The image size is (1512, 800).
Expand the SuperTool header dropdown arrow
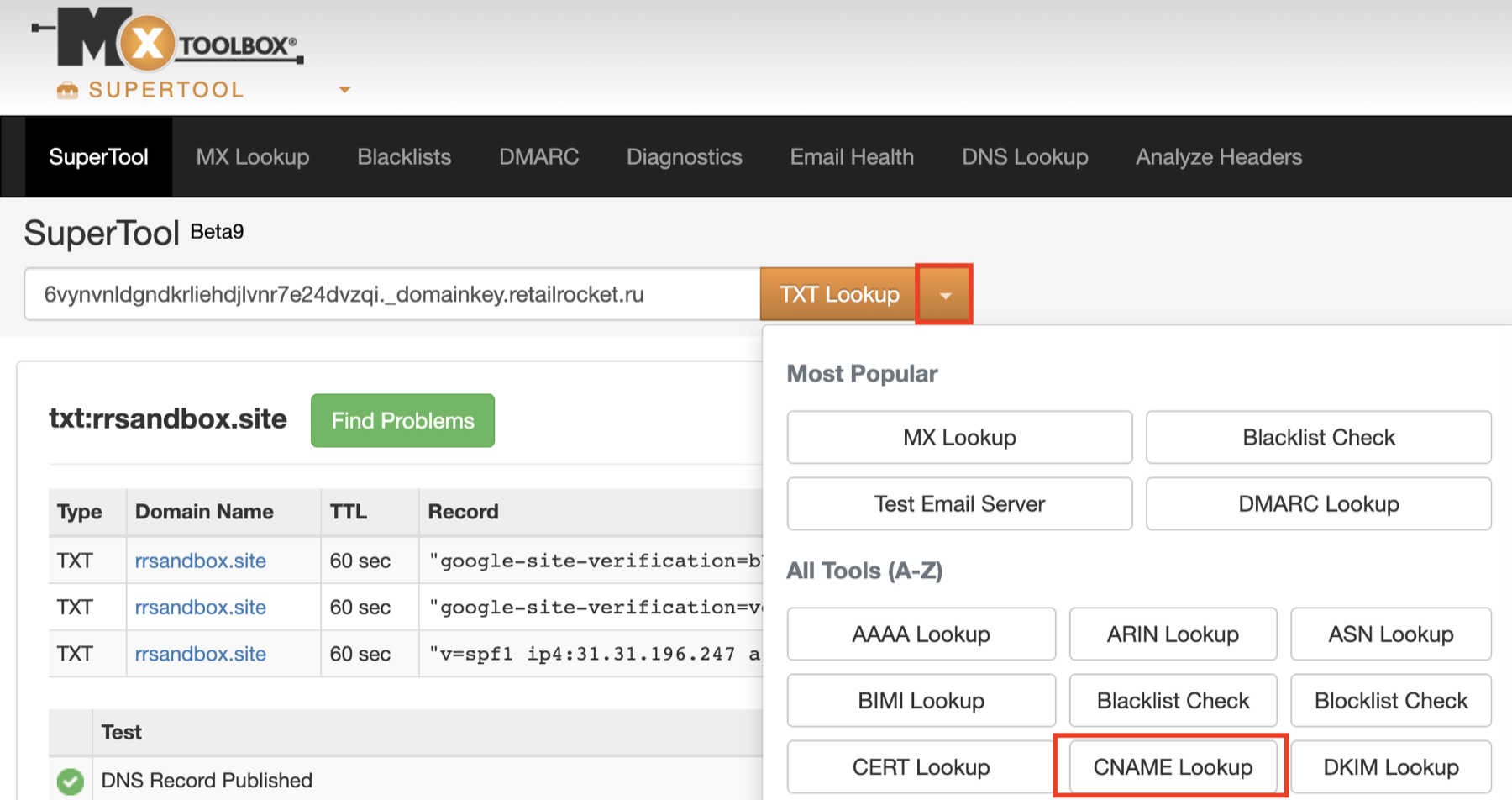(x=344, y=90)
